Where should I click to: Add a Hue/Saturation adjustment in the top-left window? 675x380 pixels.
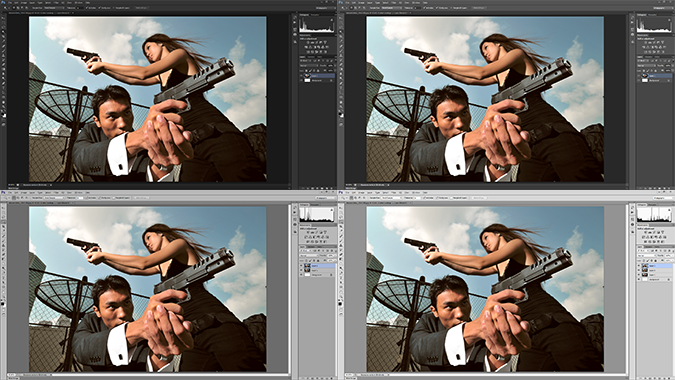[306, 47]
